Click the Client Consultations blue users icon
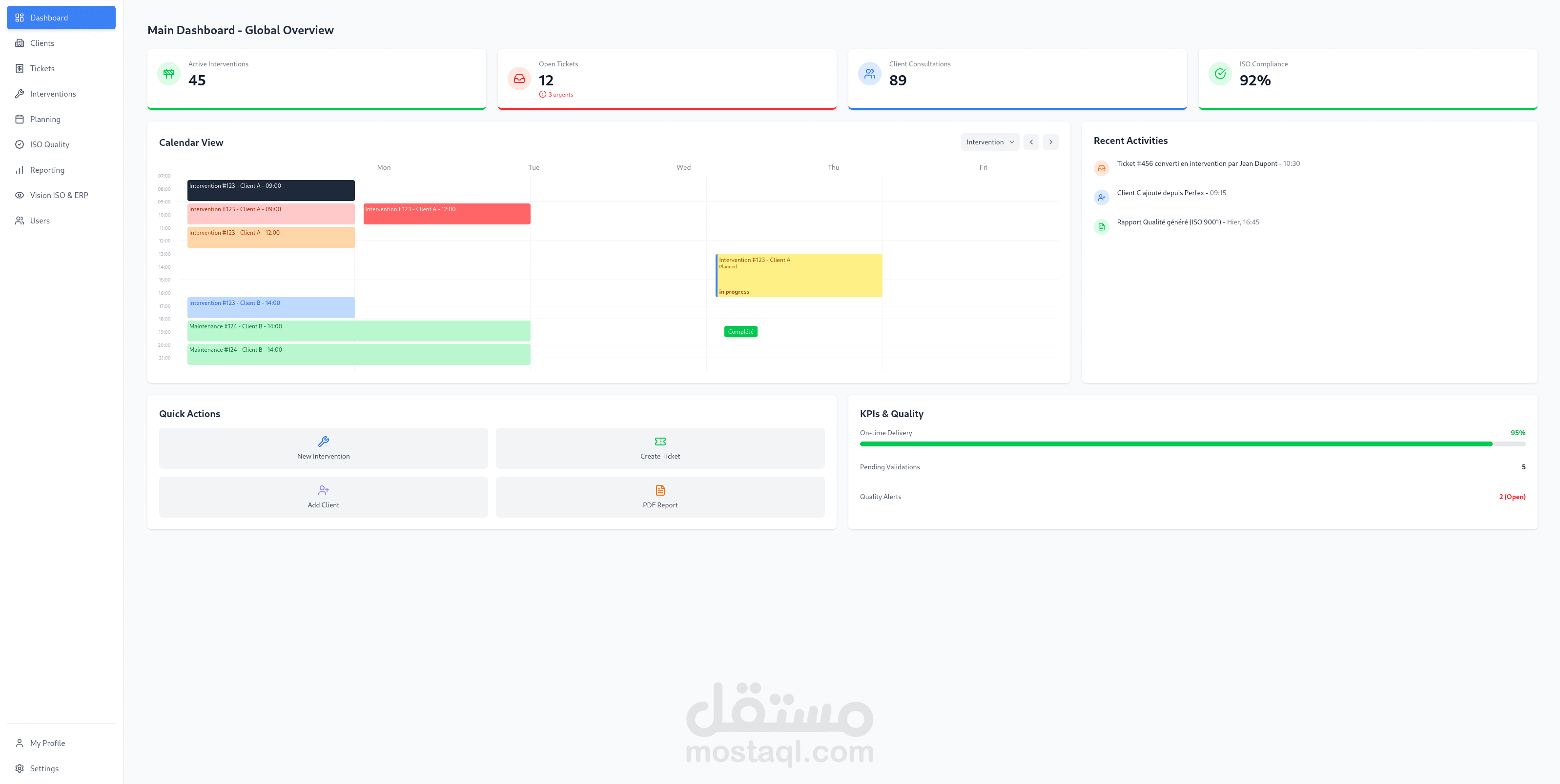1560x784 pixels. click(x=870, y=73)
